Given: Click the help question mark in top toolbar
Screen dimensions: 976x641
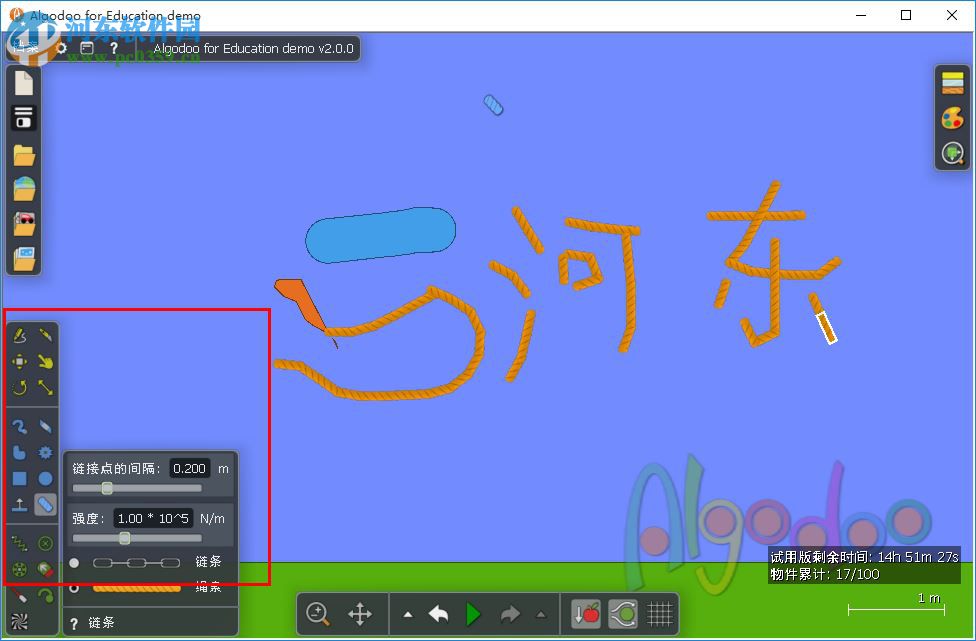Looking at the screenshot, I should tap(114, 48).
